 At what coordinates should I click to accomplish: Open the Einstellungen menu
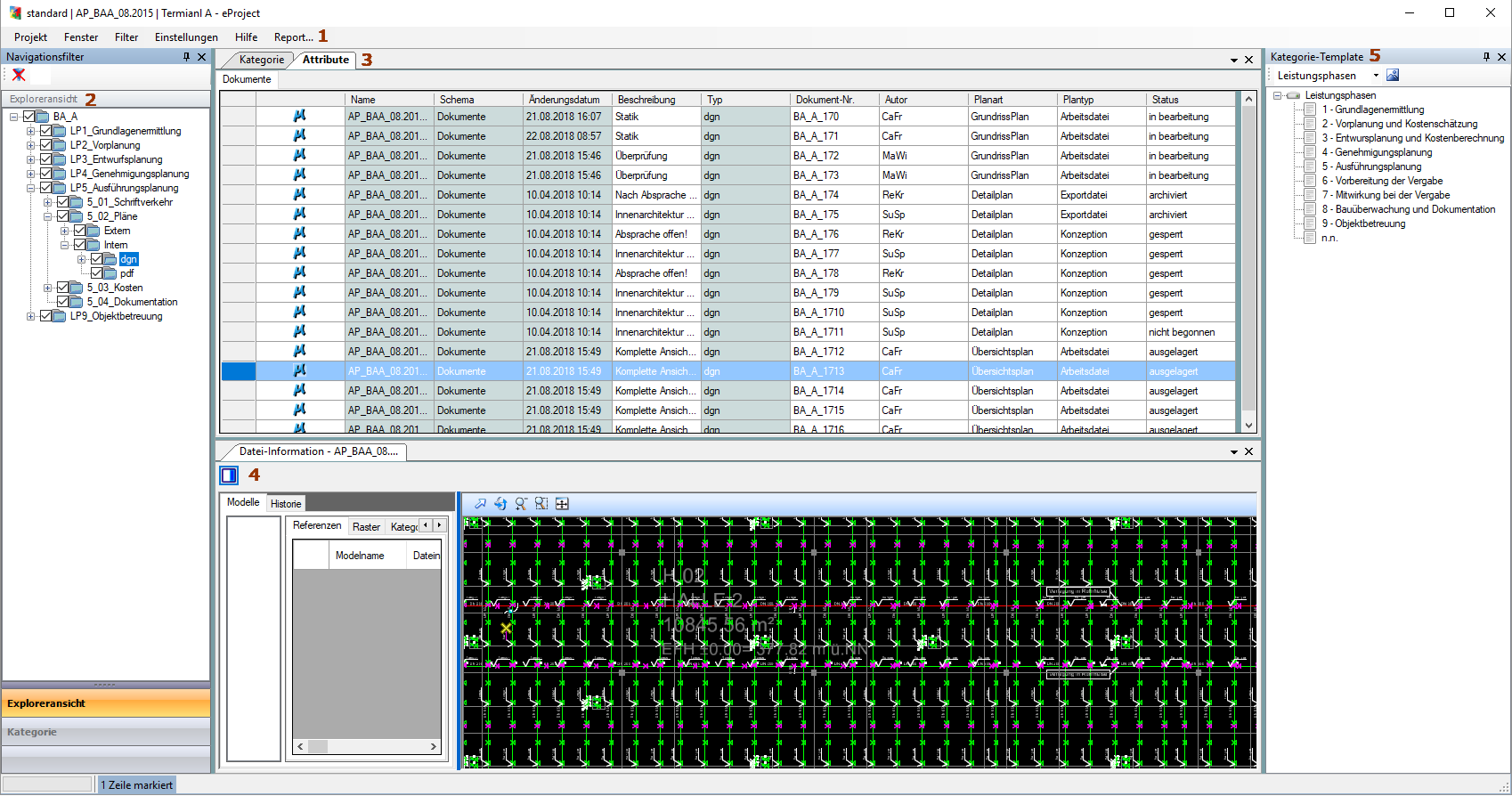[x=186, y=37]
